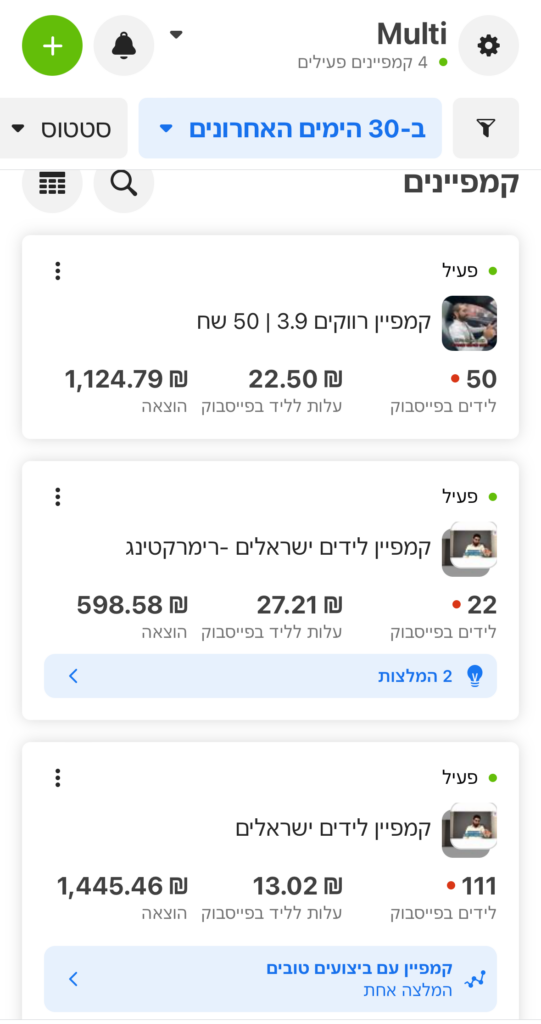Screen dimensions: 541x1024
Task: Select thumbnail of the רימרקטינג campaign
Action: coord(469,549)
